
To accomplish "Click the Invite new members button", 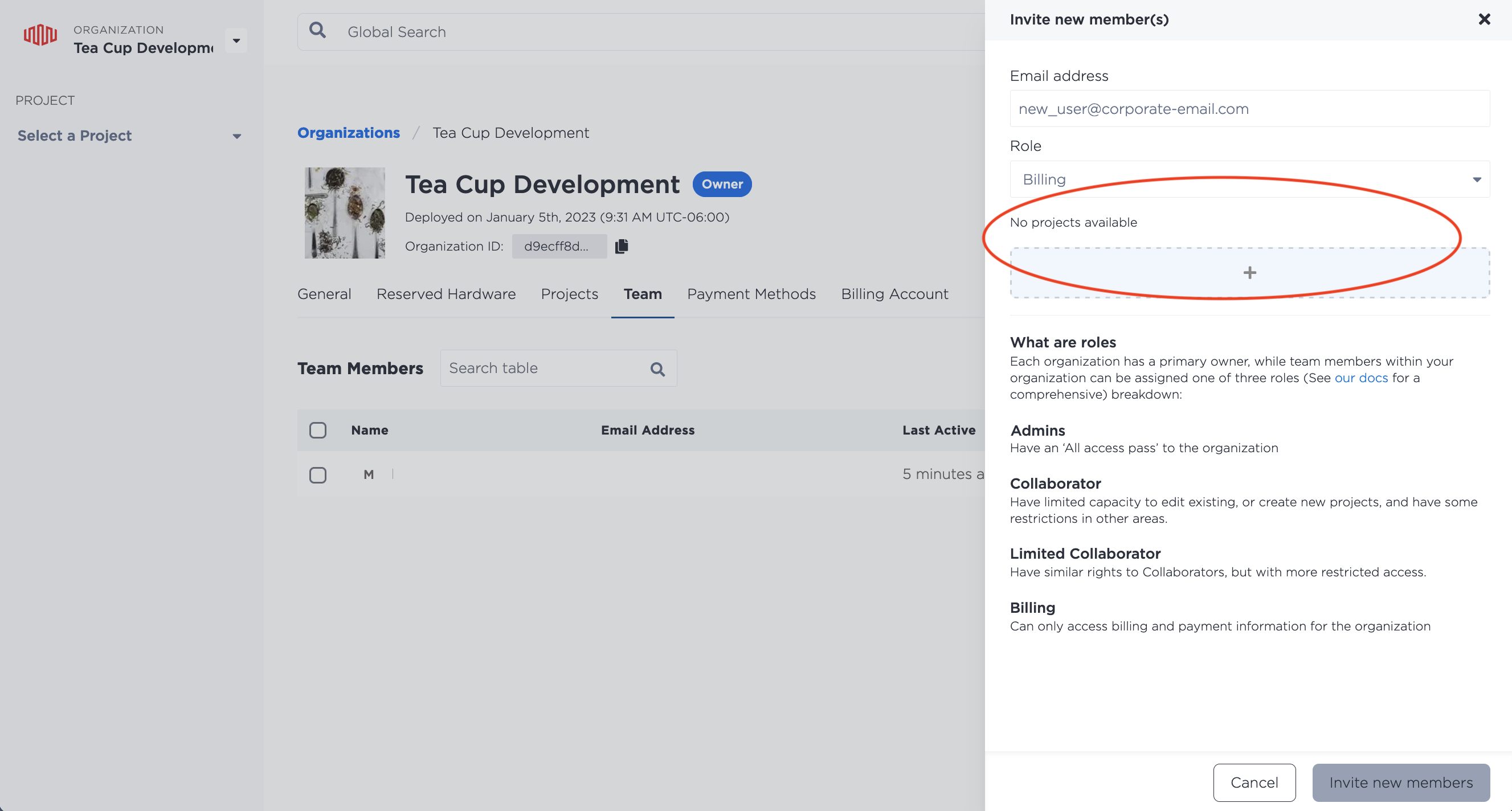I will click(x=1401, y=783).
